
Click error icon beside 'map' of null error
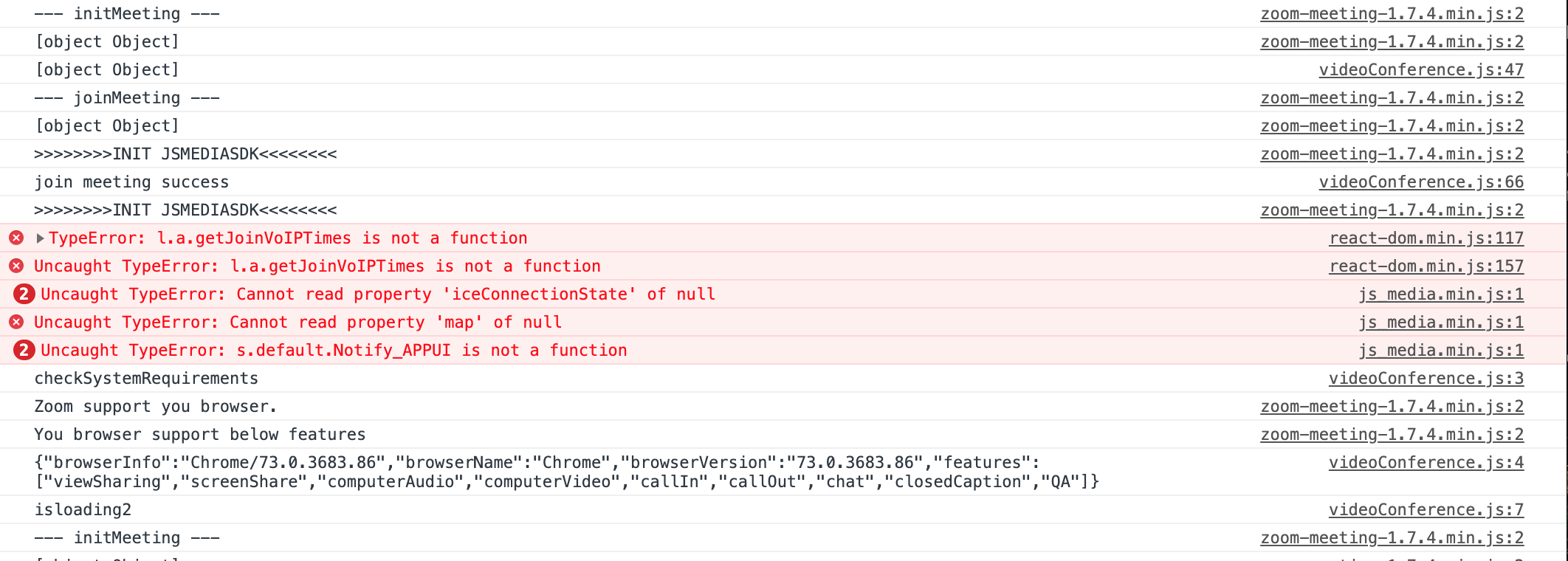16,322
